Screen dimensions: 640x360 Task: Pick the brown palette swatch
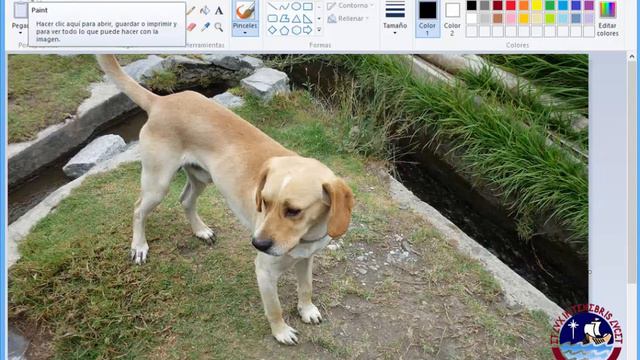pos(498,18)
